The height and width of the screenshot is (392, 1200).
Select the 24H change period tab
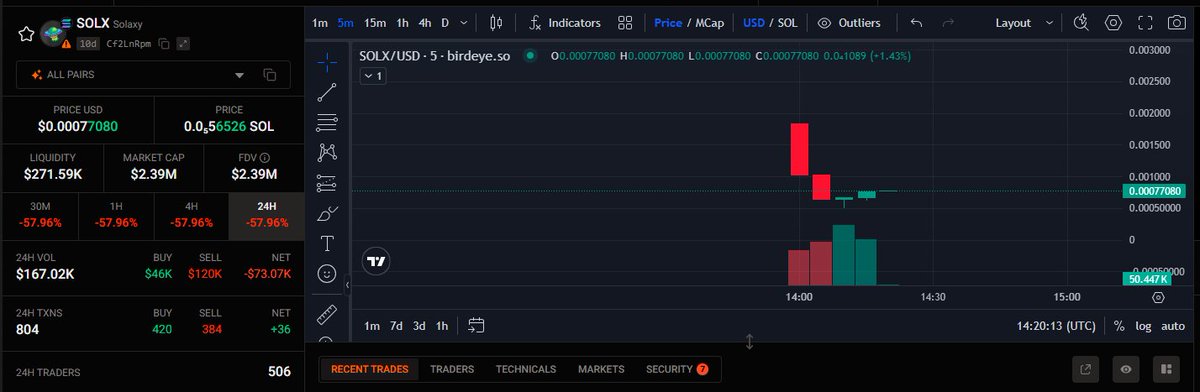[x=267, y=214]
